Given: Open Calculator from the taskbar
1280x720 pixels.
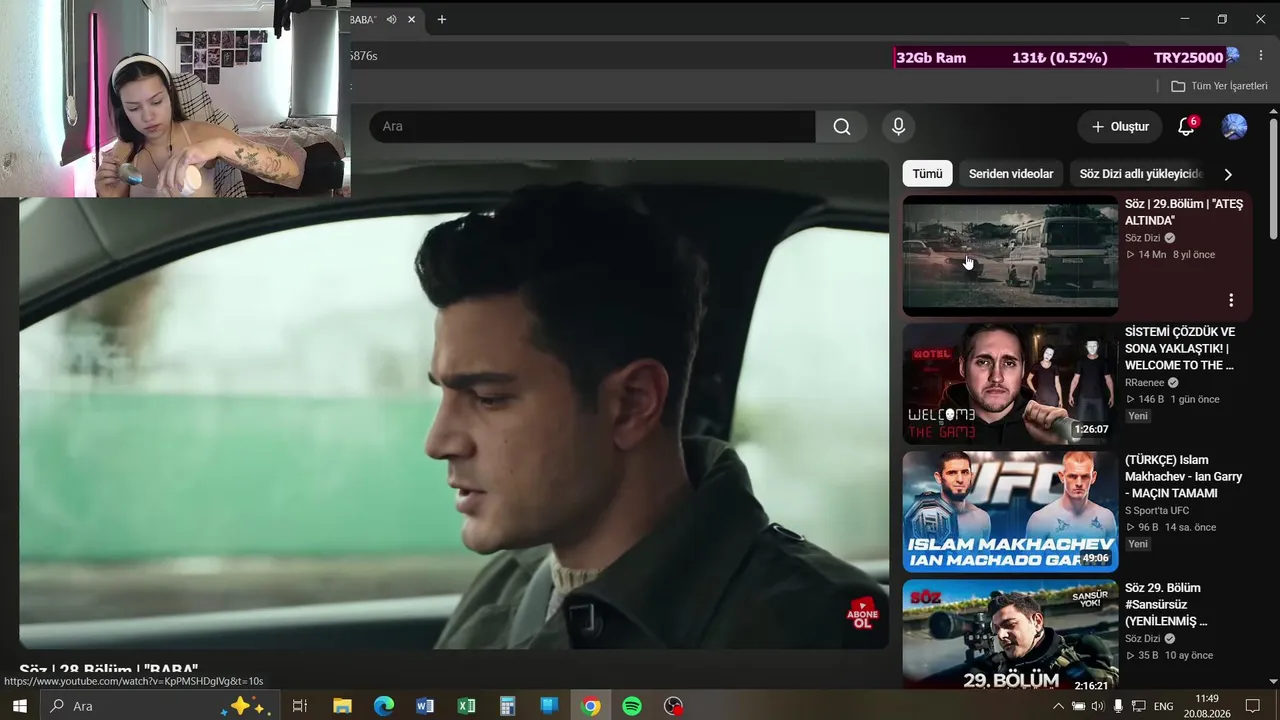Looking at the screenshot, I should pos(507,706).
